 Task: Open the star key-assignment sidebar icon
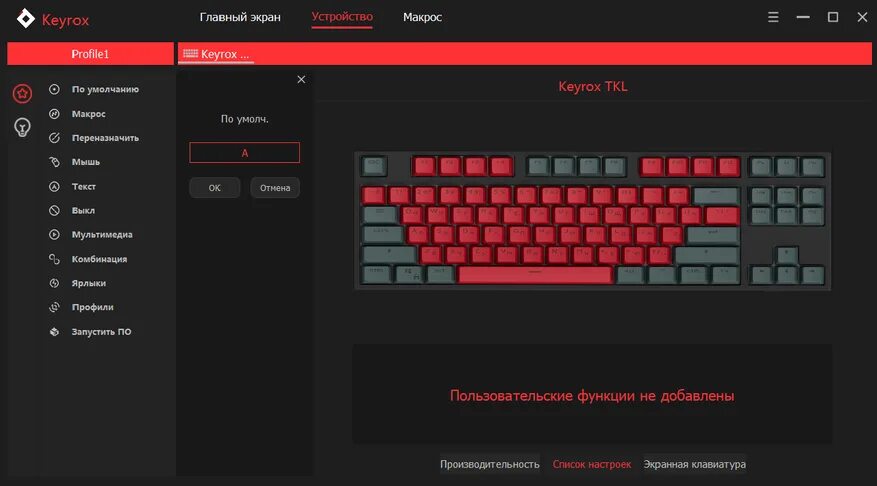[22, 93]
